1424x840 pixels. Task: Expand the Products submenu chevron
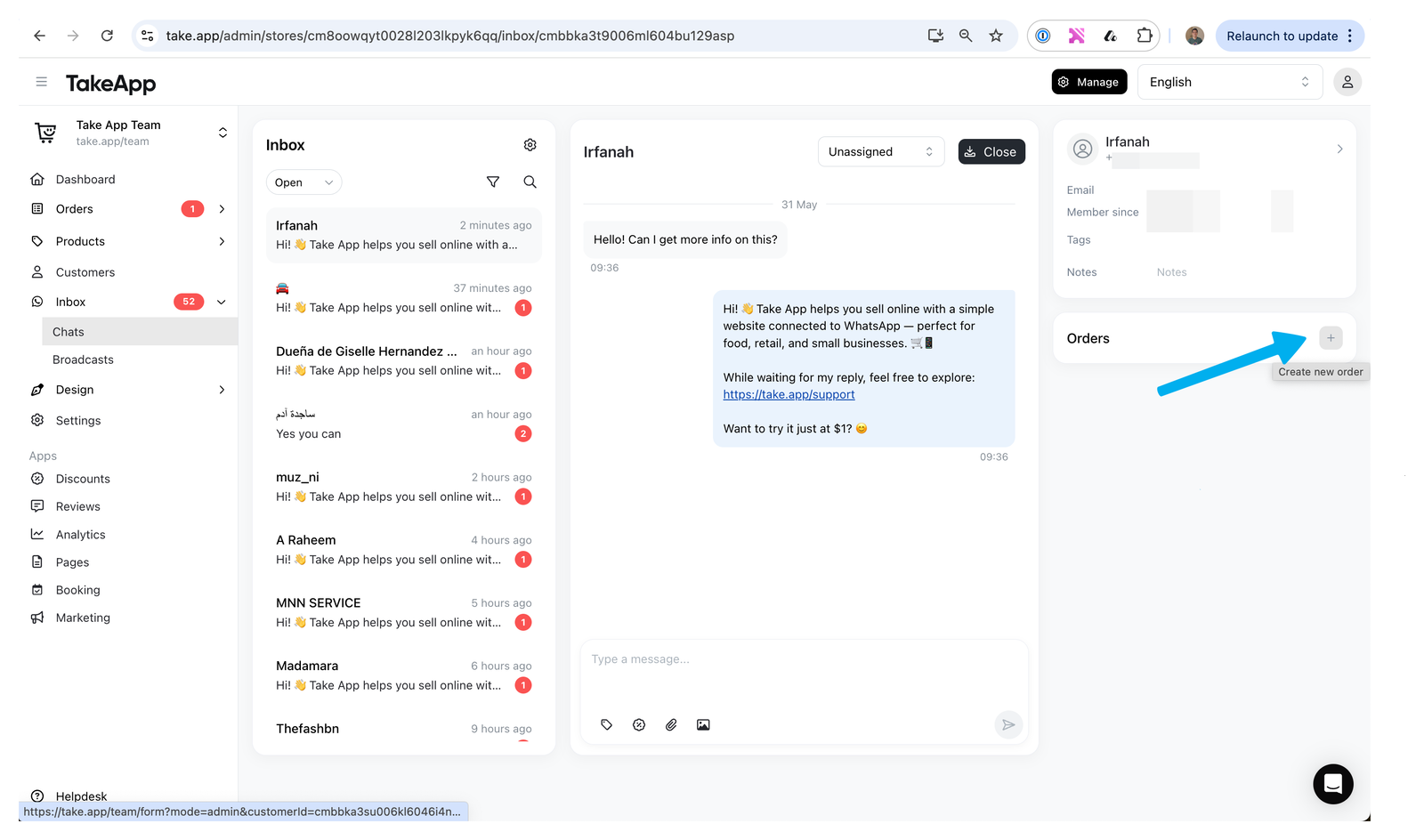click(222, 241)
